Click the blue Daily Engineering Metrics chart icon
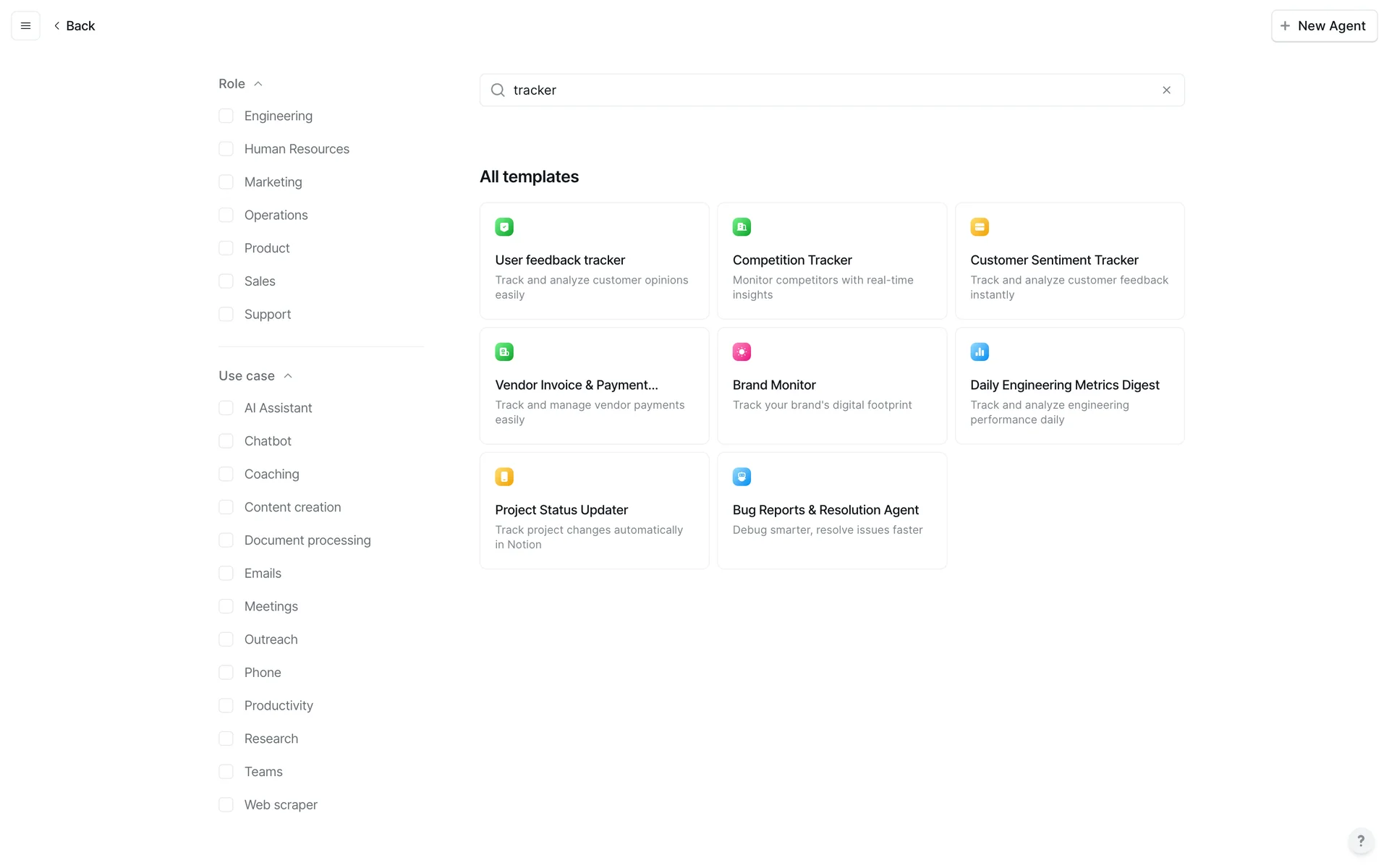The image size is (1389, 868). pos(980,352)
